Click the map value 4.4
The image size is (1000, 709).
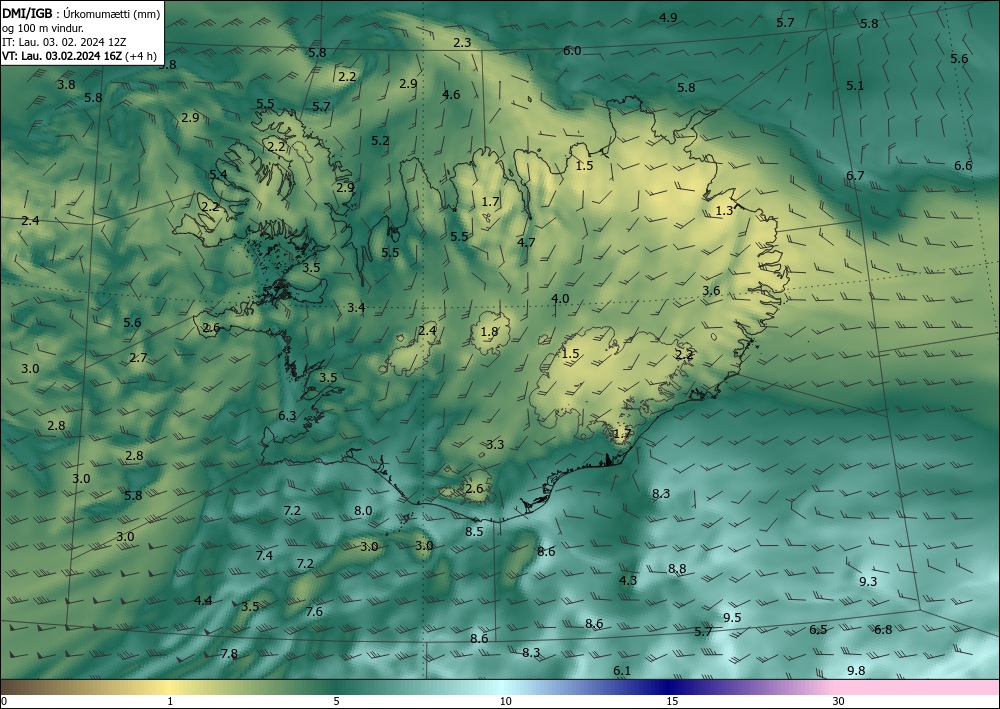203,601
